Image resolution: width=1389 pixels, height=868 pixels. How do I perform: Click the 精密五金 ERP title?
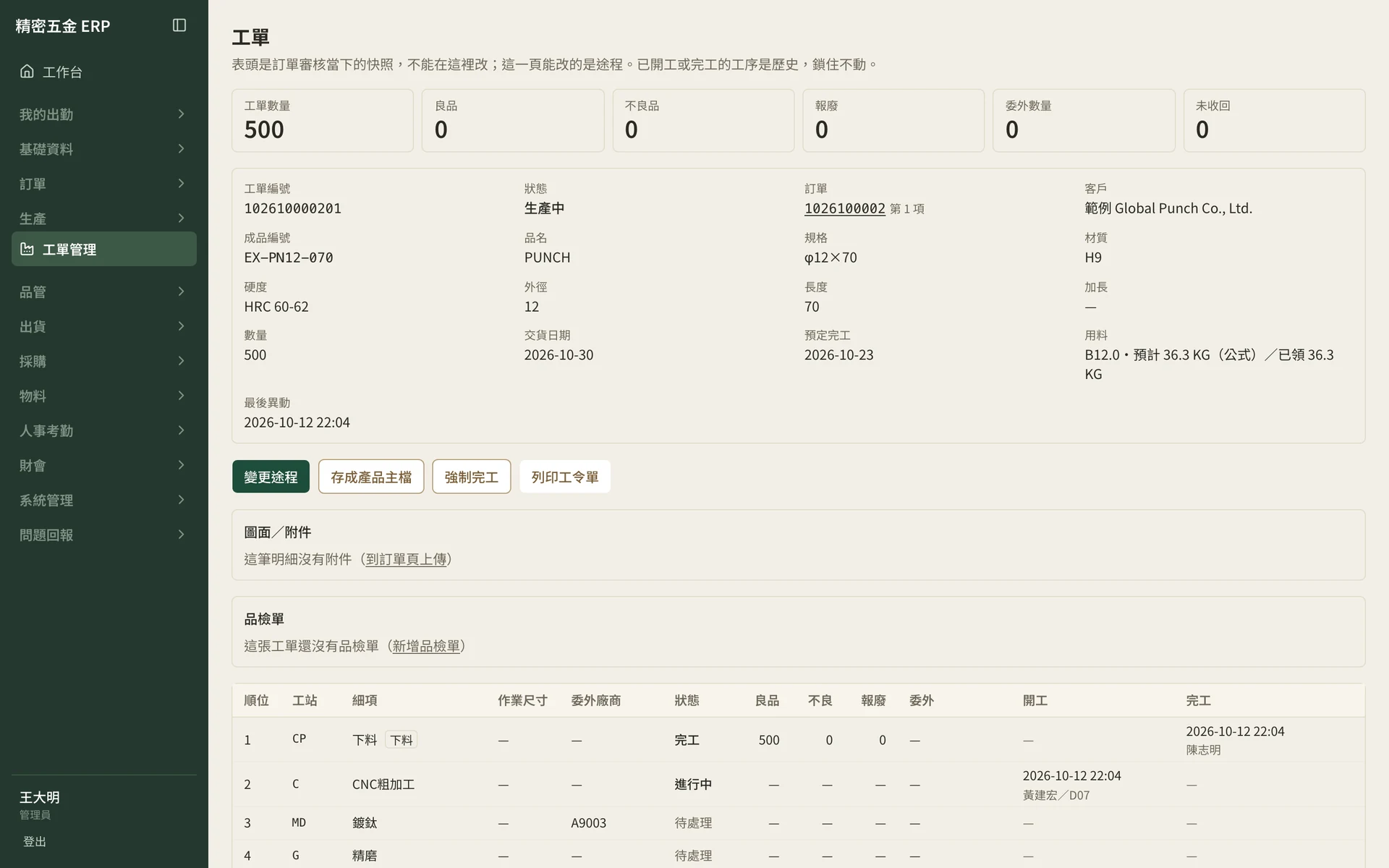(63, 26)
